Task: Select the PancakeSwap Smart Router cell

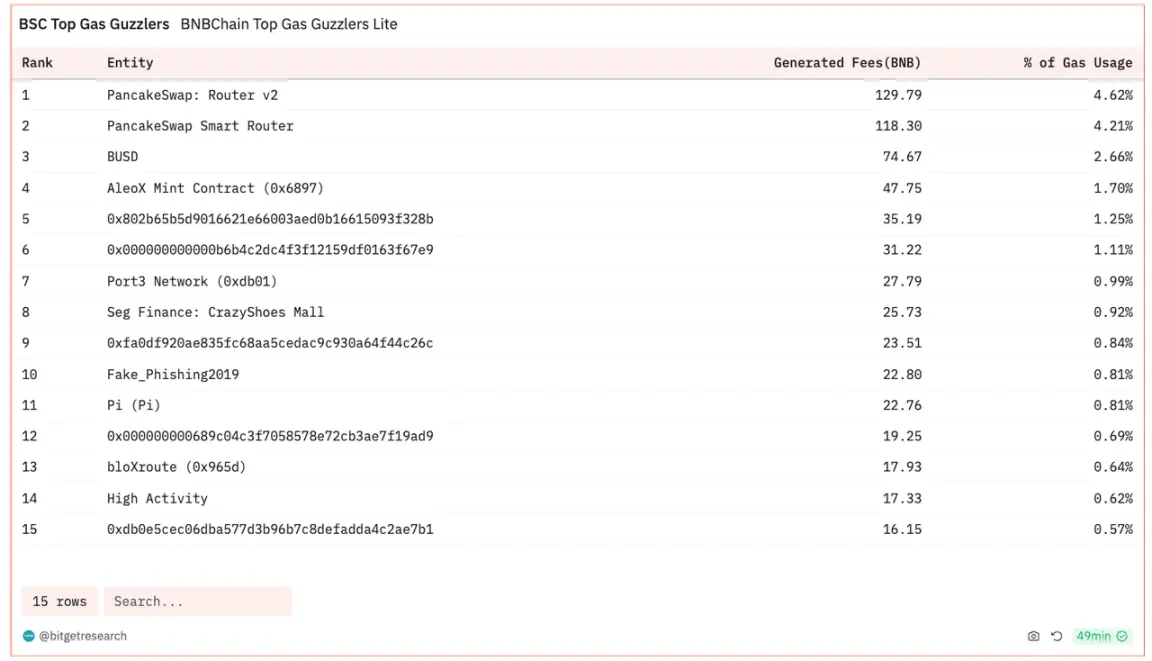Action: [x=200, y=126]
